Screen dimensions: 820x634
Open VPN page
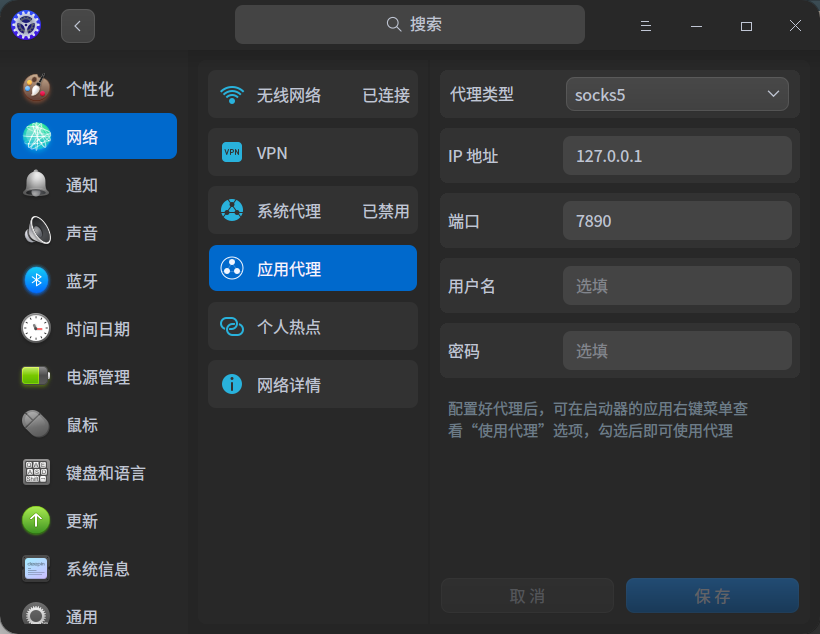pyautogui.click(x=313, y=152)
